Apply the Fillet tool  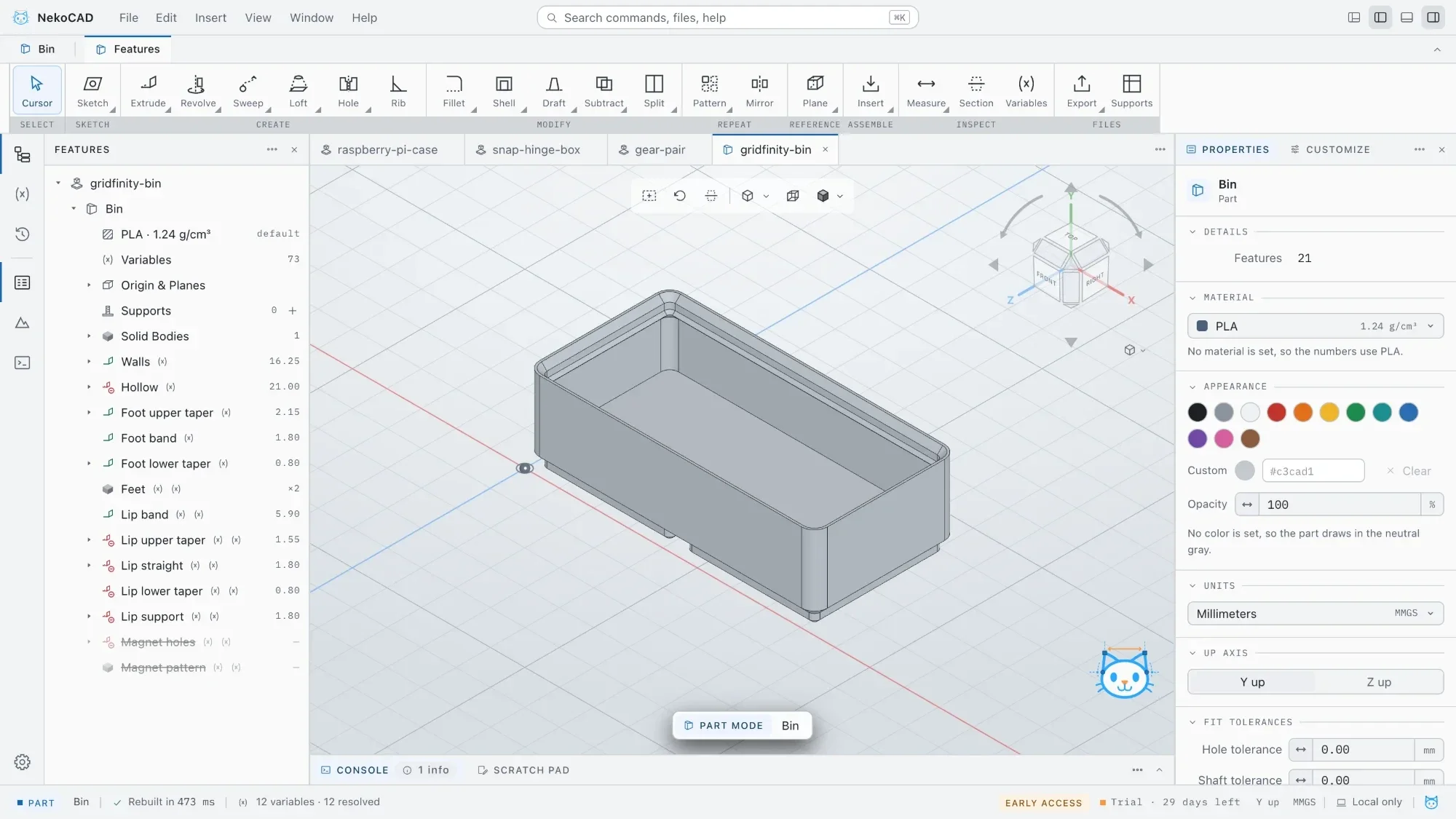pyautogui.click(x=454, y=90)
